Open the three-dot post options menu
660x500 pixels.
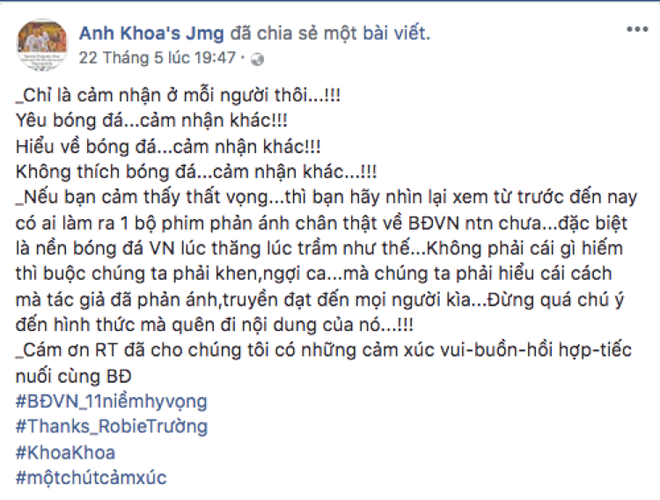click(x=637, y=29)
